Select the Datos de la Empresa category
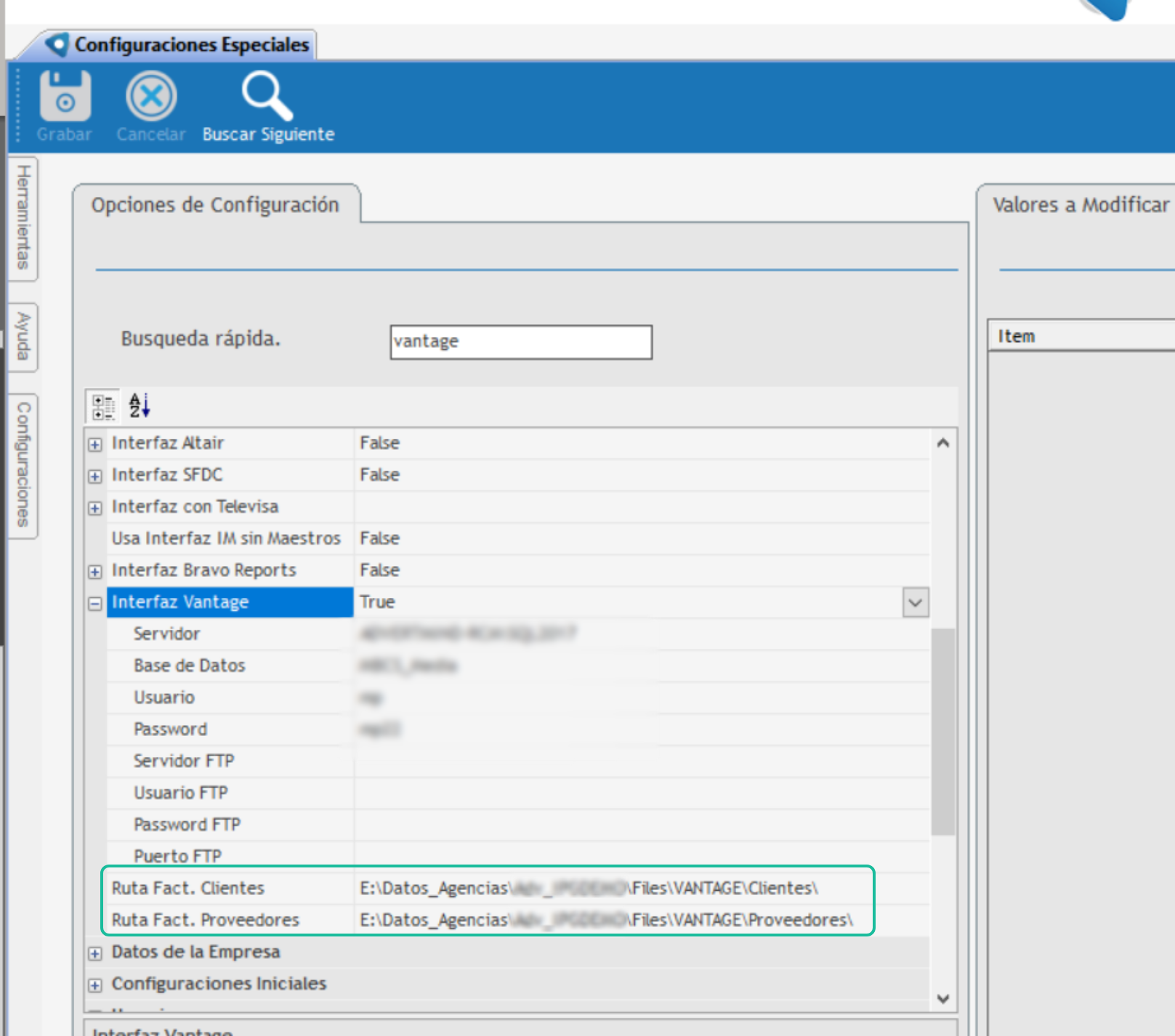The height and width of the screenshot is (1036, 1175). click(x=195, y=952)
